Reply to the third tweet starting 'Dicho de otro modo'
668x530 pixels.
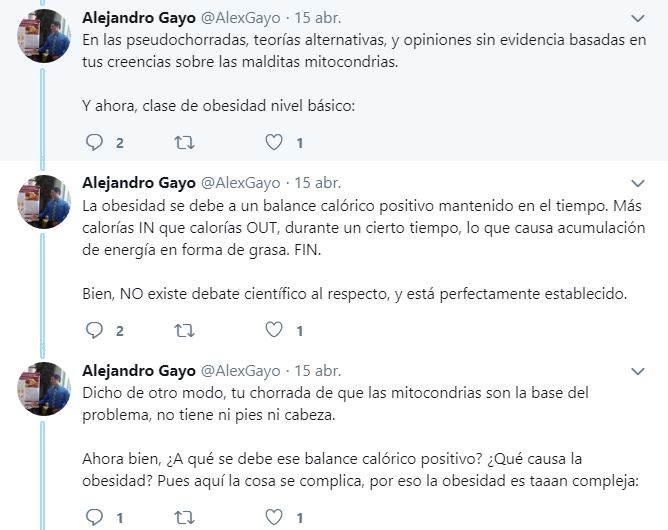tap(95, 517)
